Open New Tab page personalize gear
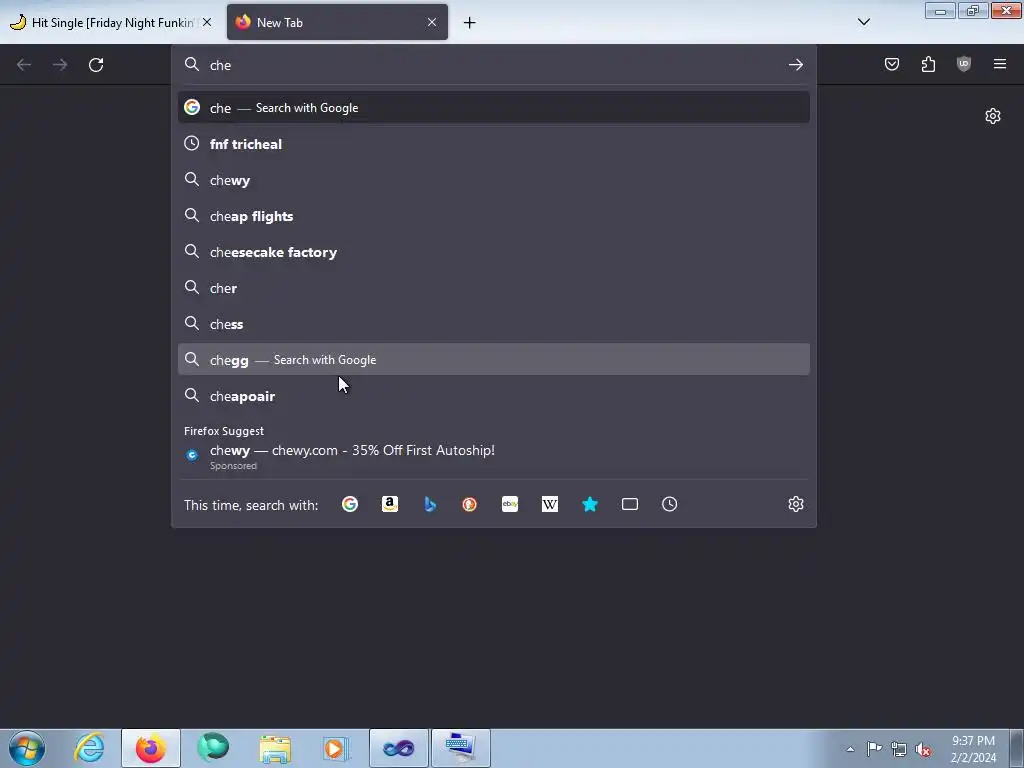Viewport: 1024px width, 768px height. (993, 116)
